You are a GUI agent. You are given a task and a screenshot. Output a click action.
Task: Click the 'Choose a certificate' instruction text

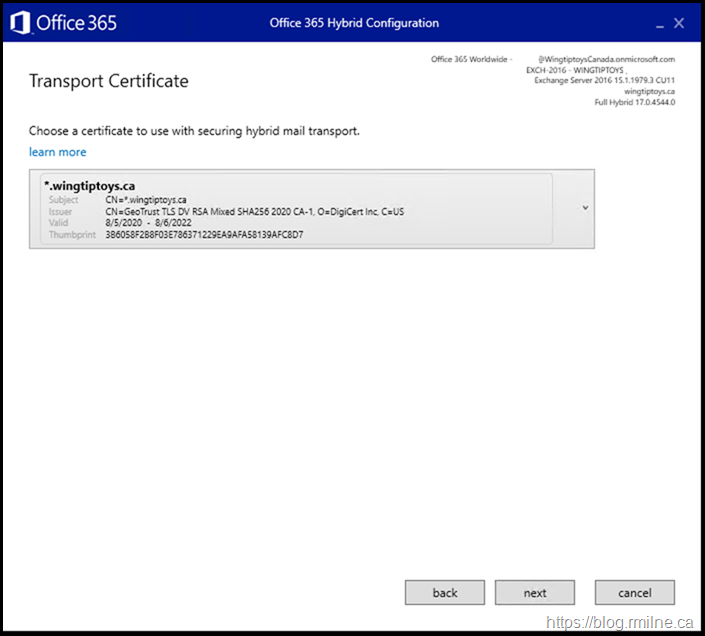pos(194,131)
